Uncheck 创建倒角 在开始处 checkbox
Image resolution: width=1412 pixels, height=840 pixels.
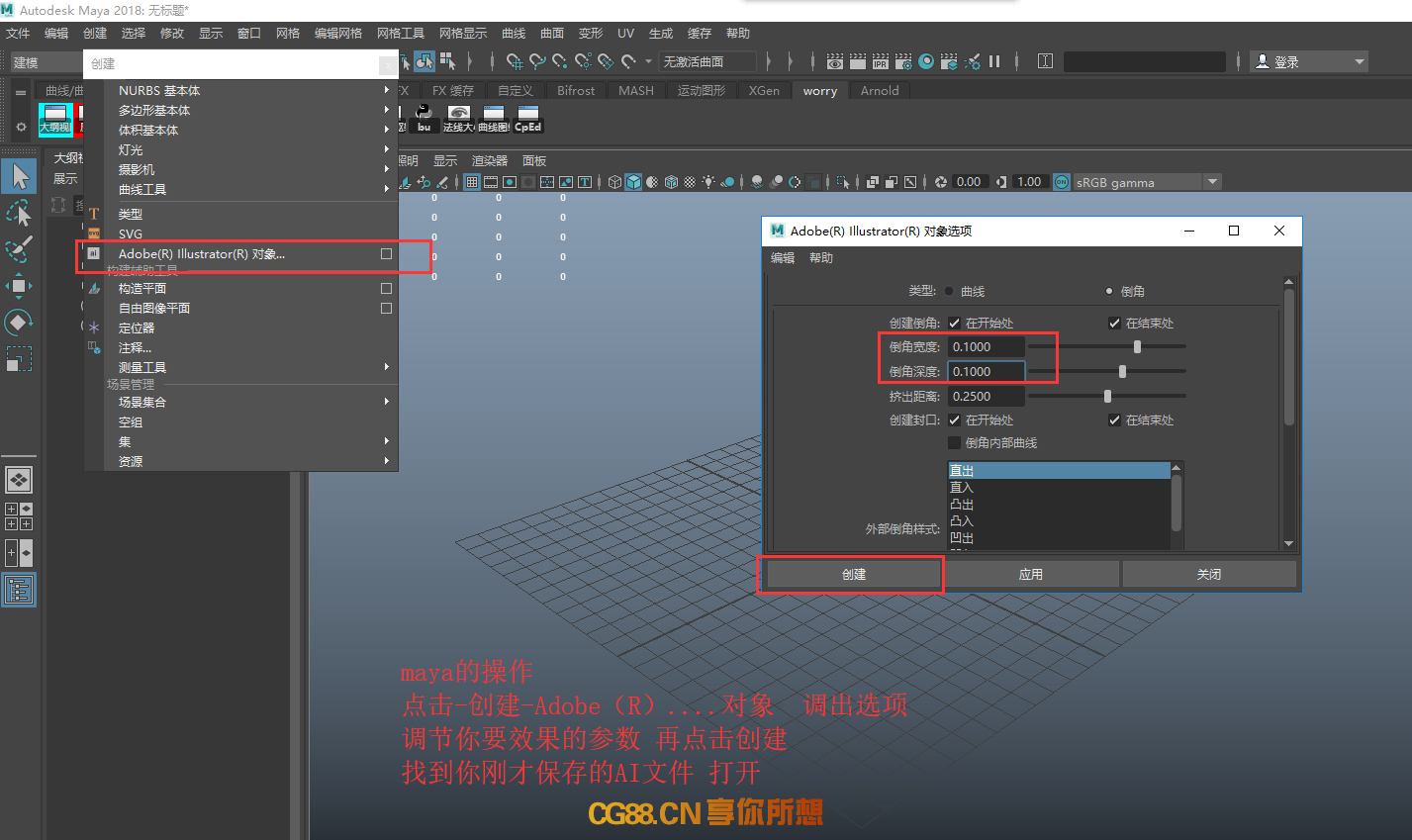click(x=955, y=323)
